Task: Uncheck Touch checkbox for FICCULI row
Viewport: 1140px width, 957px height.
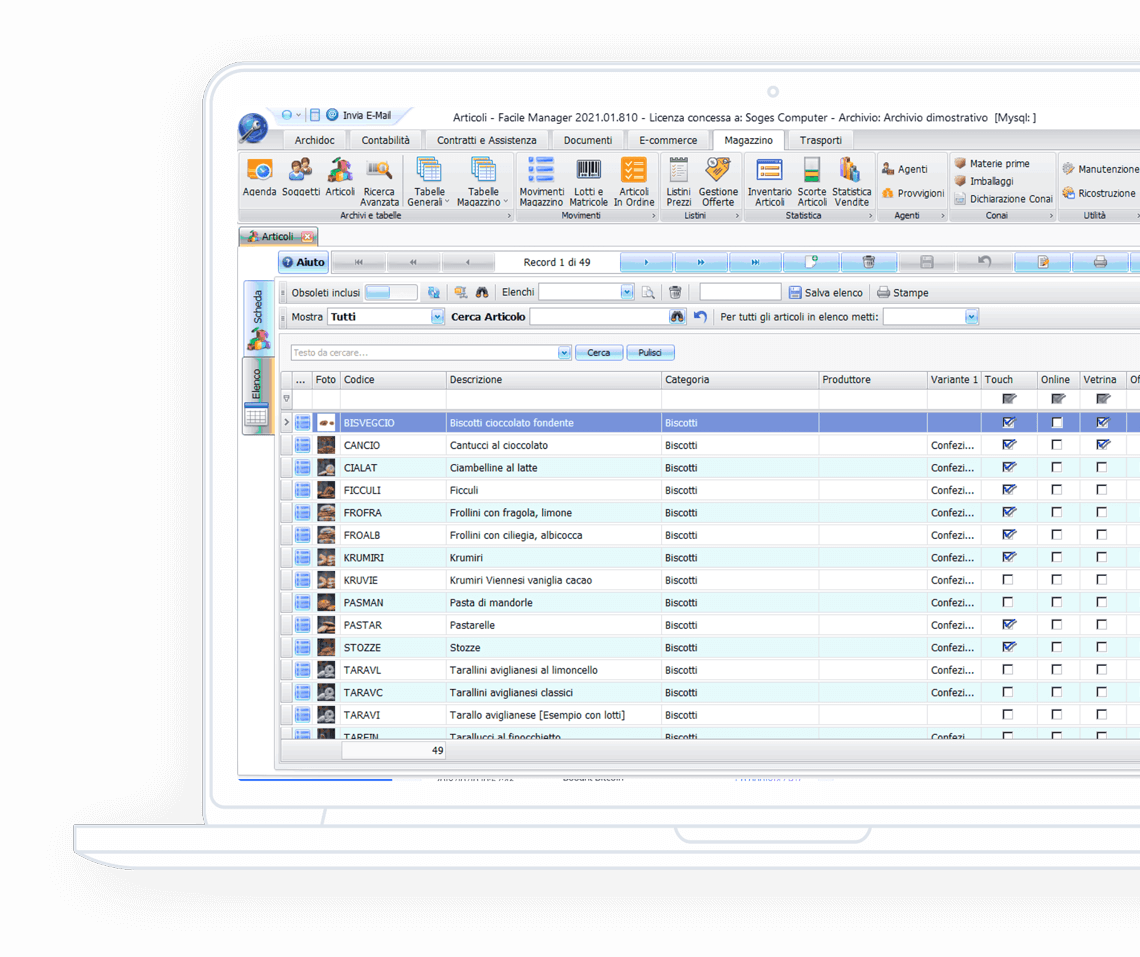Action: tap(1008, 490)
